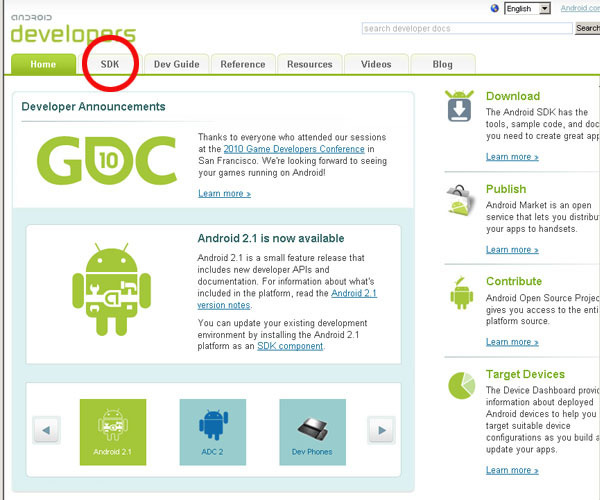Open the English language dropdown
The width and height of the screenshot is (600, 500).
pos(527,8)
